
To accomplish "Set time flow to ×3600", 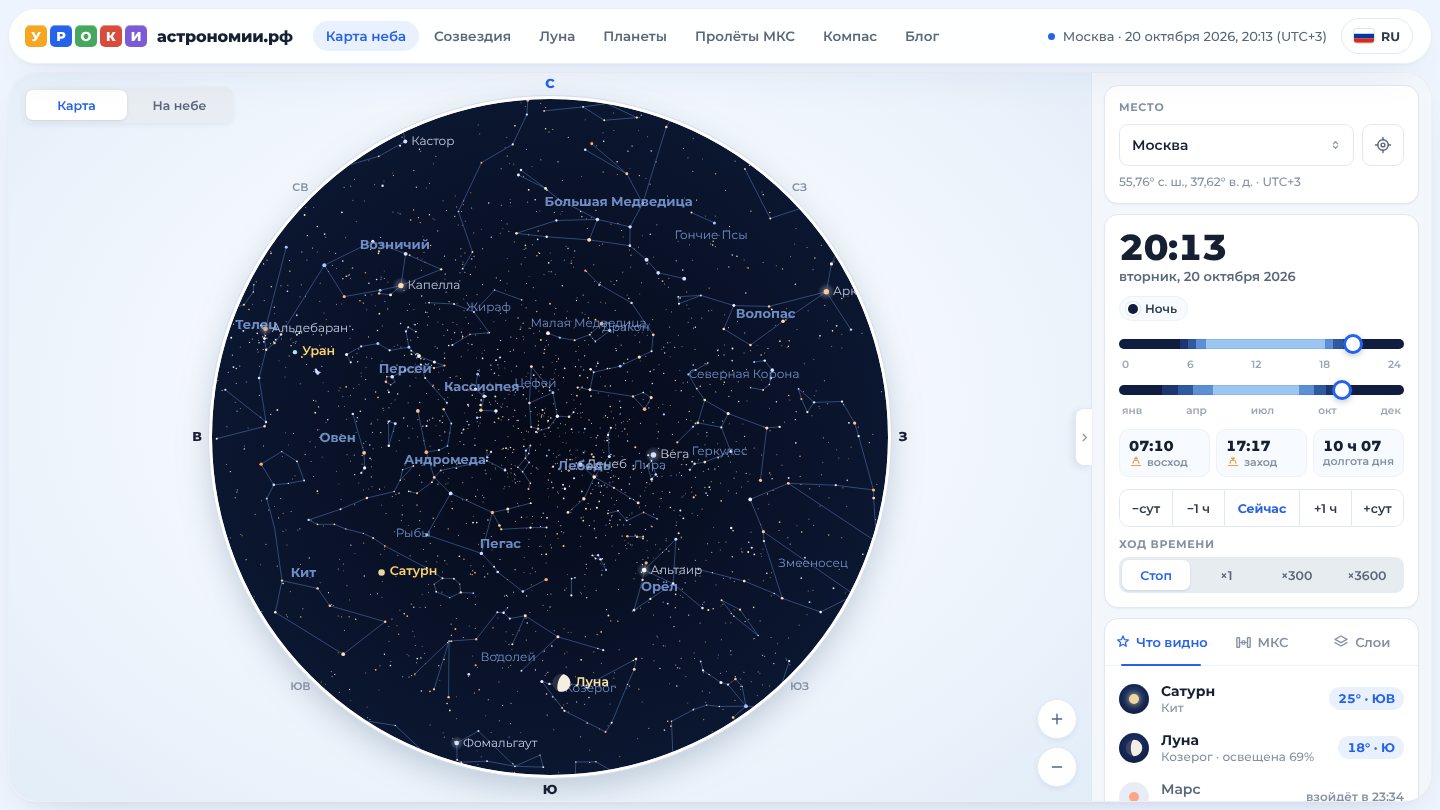I will pos(1366,575).
